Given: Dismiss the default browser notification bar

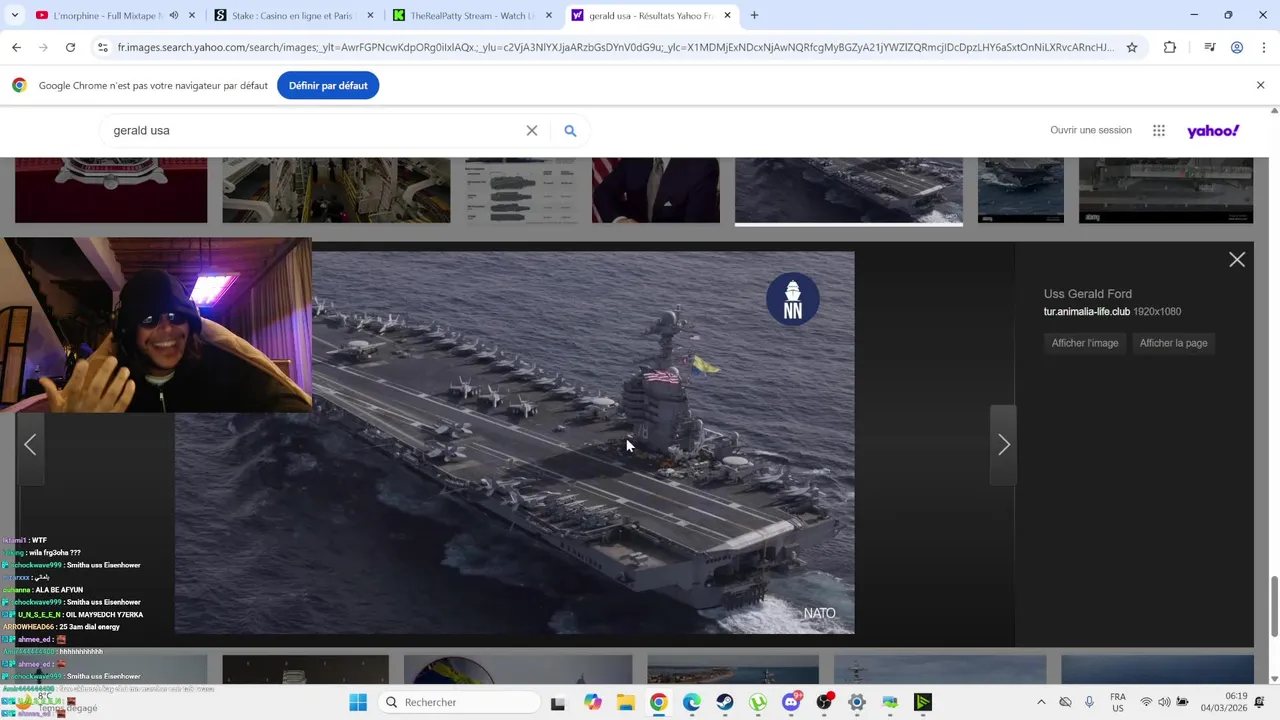Looking at the screenshot, I should [x=1260, y=85].
